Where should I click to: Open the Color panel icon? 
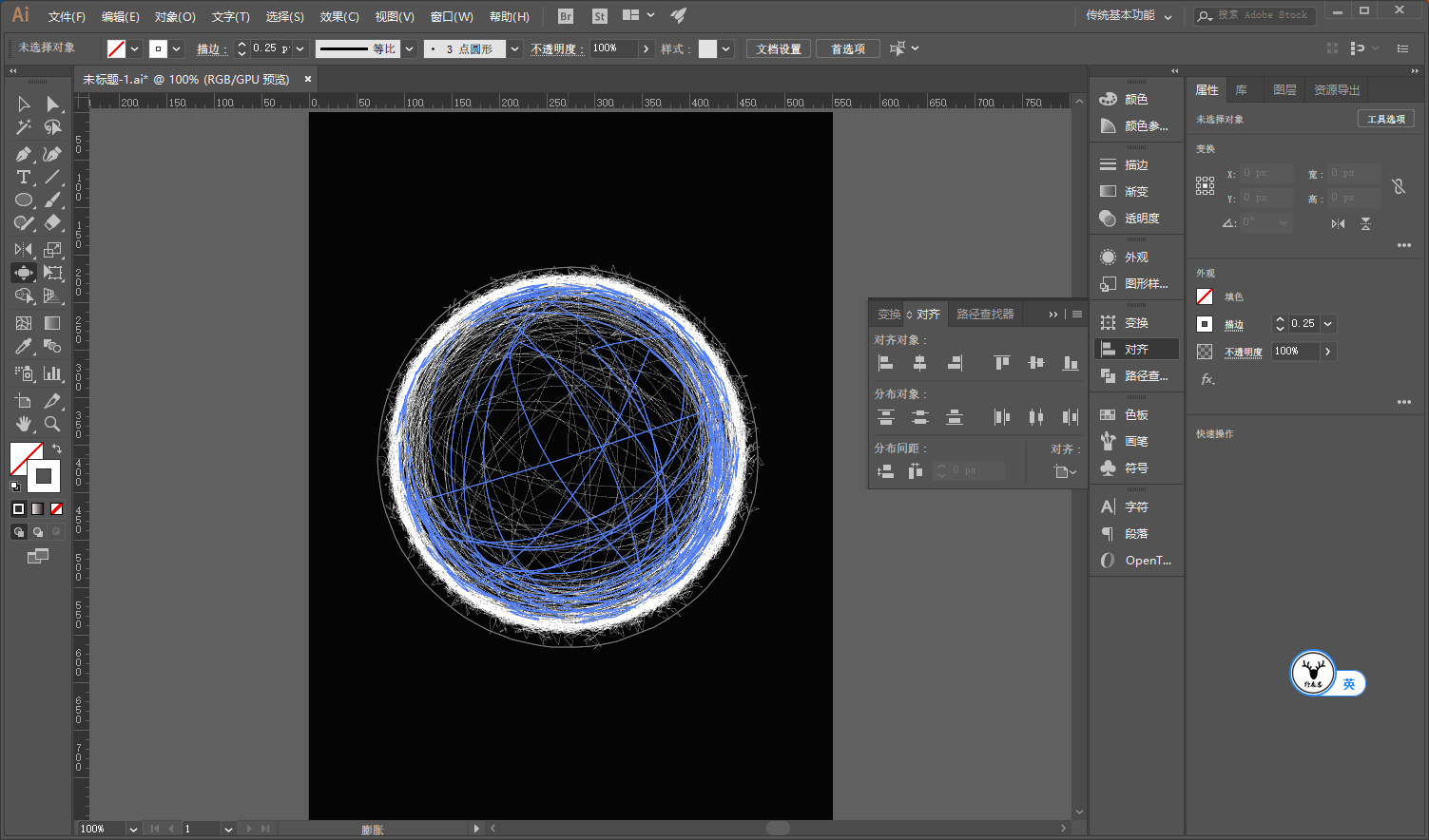pyautogui.click(x=1108, y=99)
